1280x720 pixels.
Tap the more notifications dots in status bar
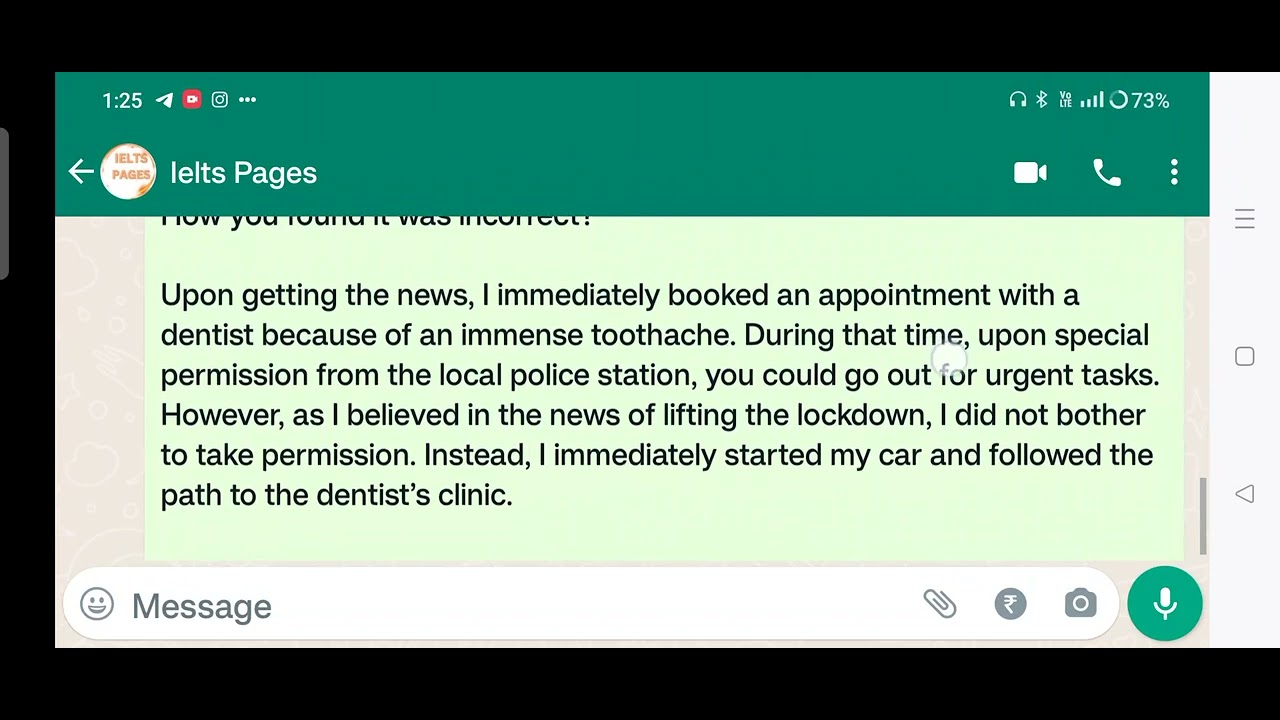248,99
